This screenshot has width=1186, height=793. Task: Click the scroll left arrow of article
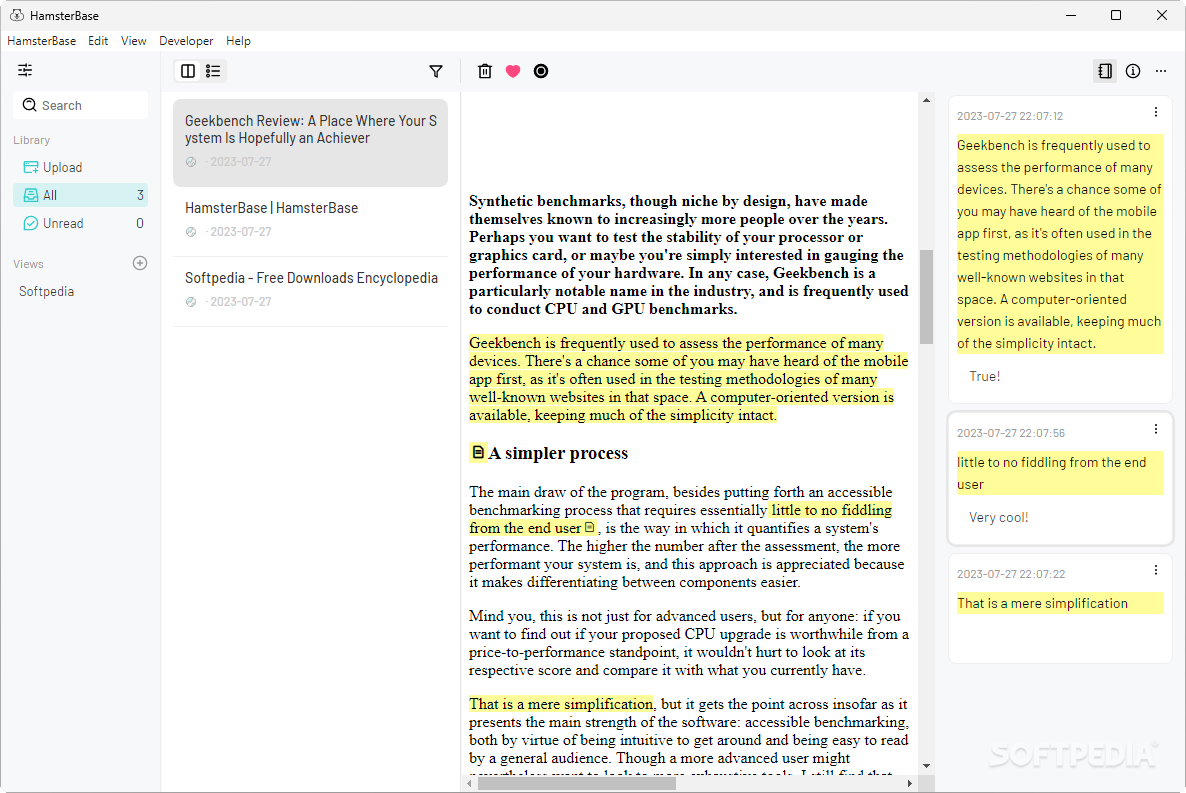[x=469, y=784]
